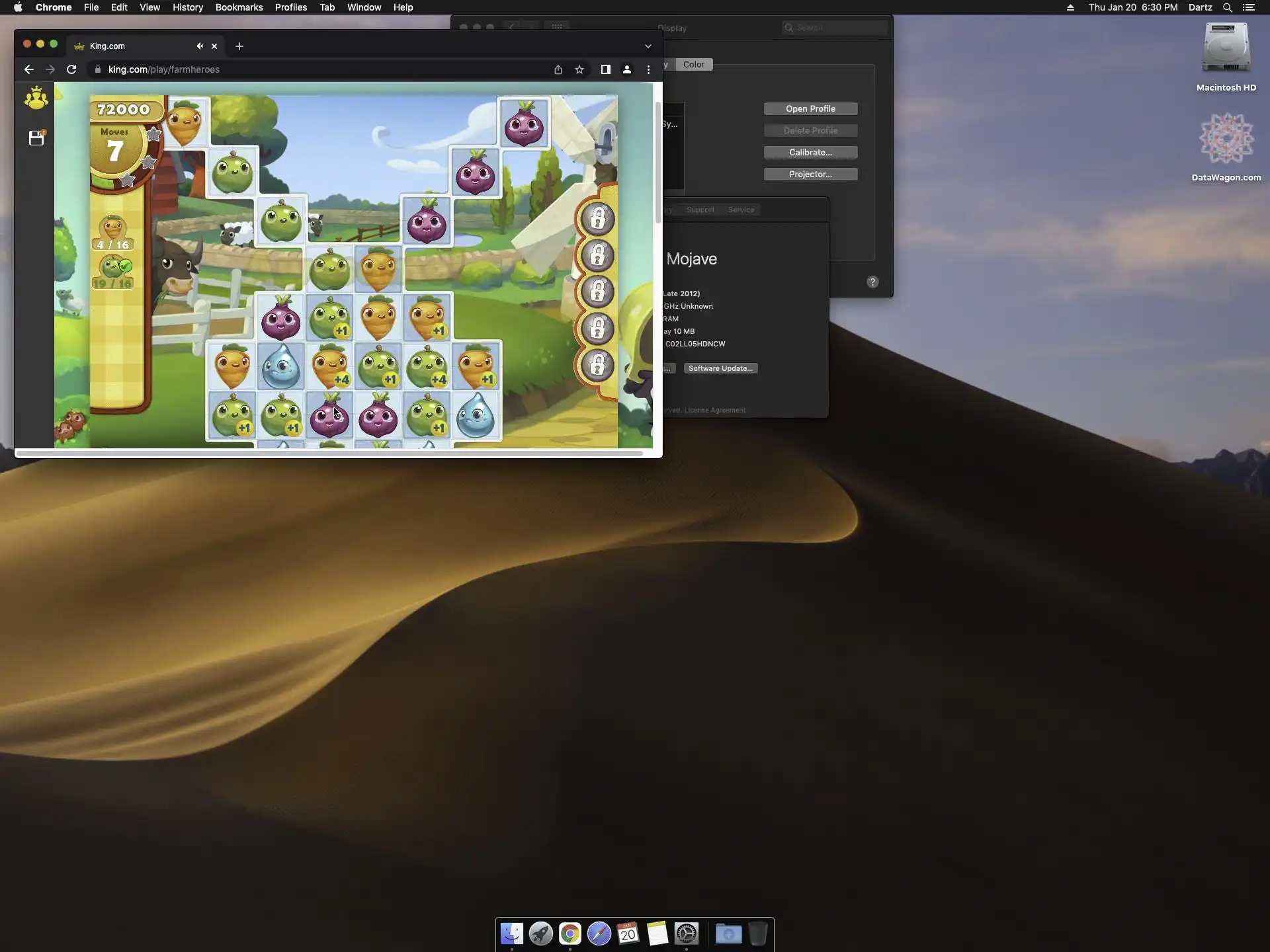Viewport: 1270px width, 952px height.
Task: Click the Chrome address bar URL
Action: point(164,69)
